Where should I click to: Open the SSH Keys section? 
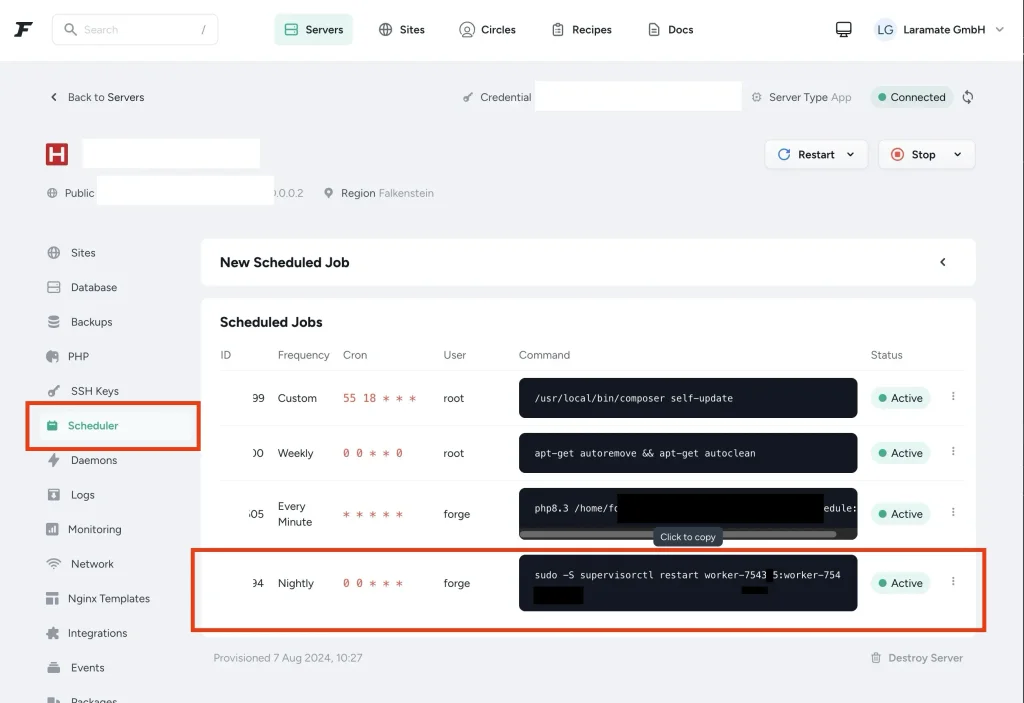(x=95, y=391)
